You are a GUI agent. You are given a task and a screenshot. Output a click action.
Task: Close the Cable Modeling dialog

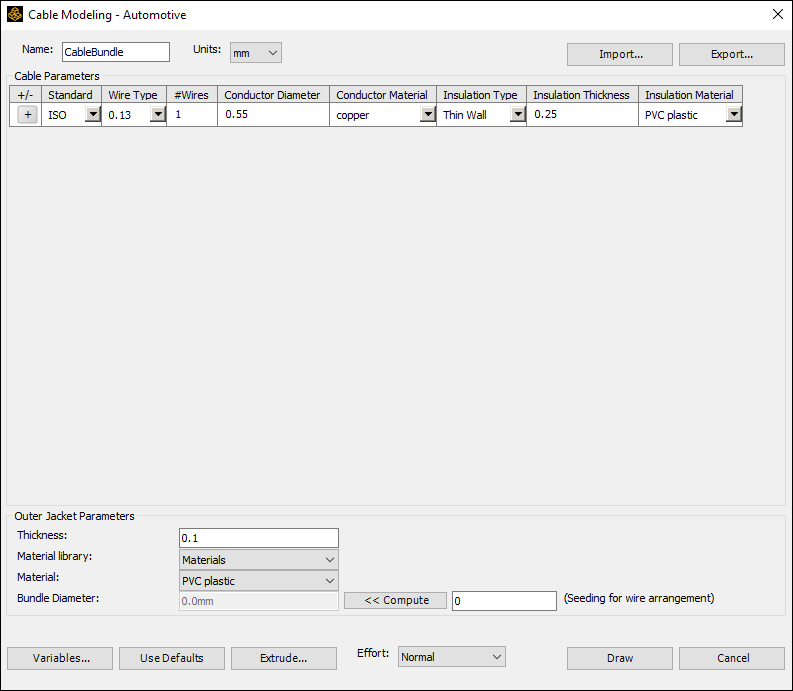point(778,14)
